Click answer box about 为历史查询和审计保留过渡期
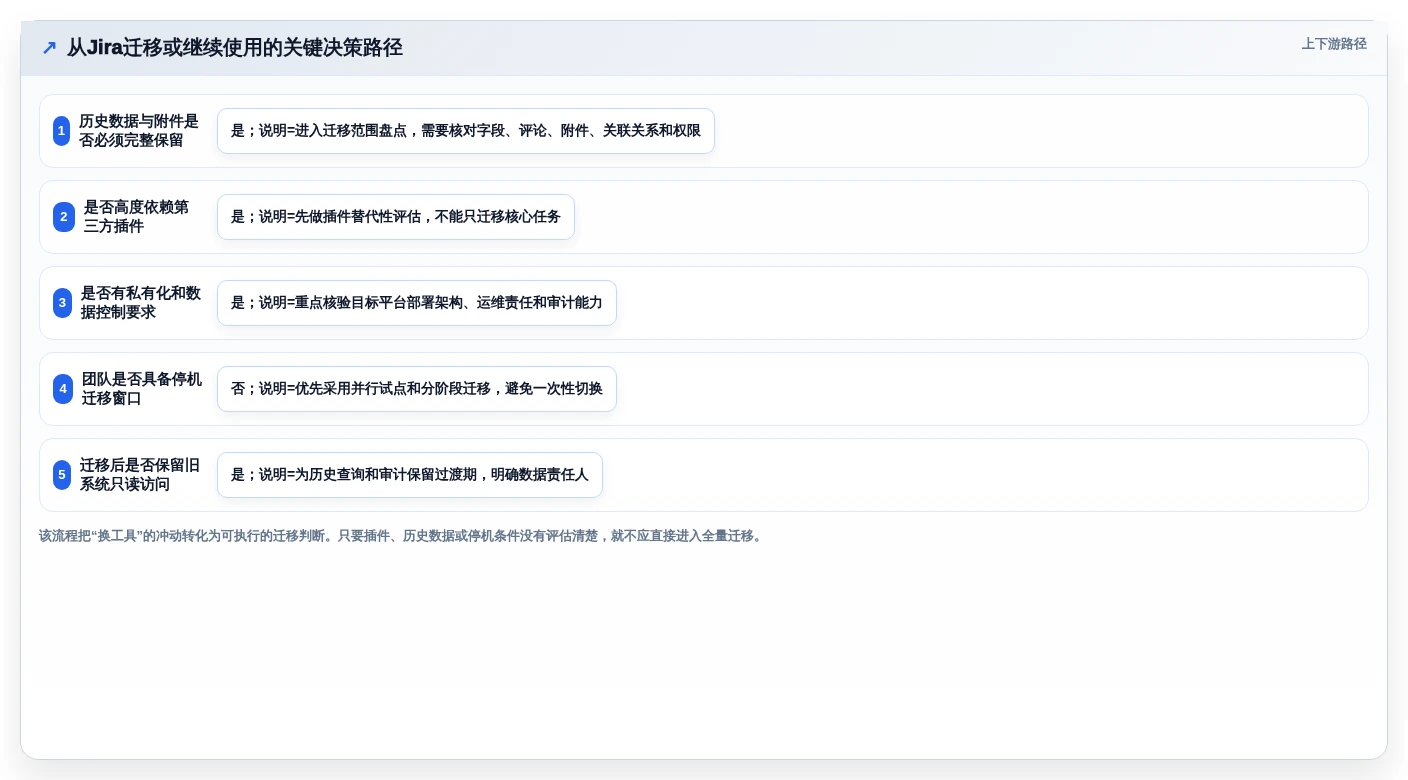This screenshot has height=780, width=1408. (410, 475)
